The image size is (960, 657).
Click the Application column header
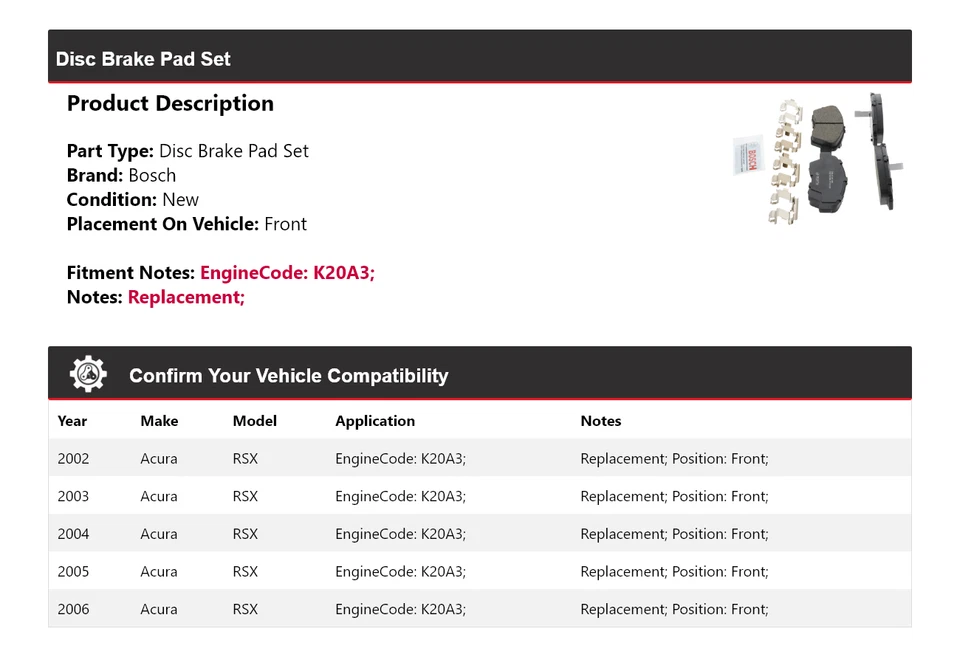375,421
